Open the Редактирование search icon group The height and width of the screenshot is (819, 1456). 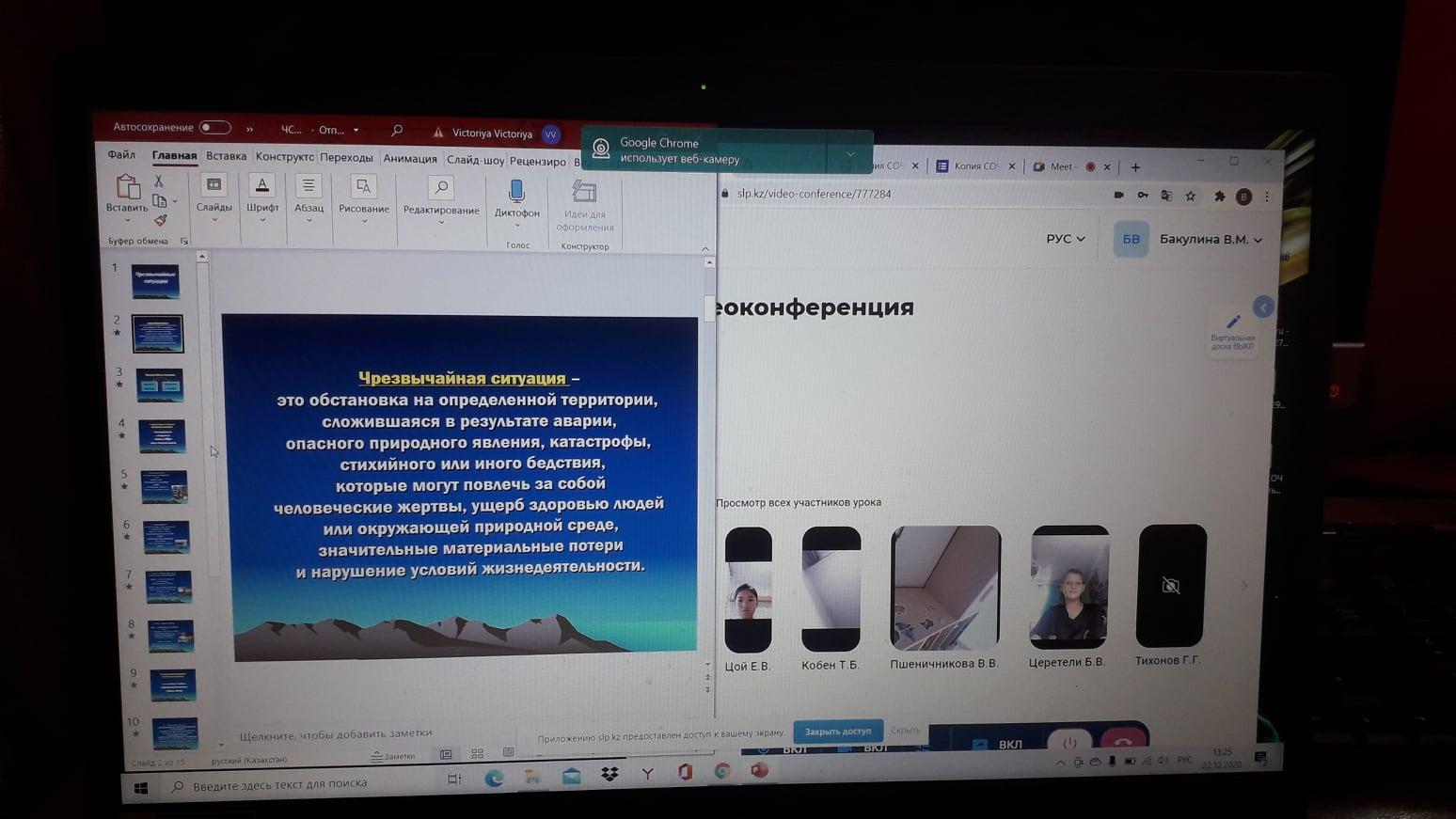click(440, 189)
